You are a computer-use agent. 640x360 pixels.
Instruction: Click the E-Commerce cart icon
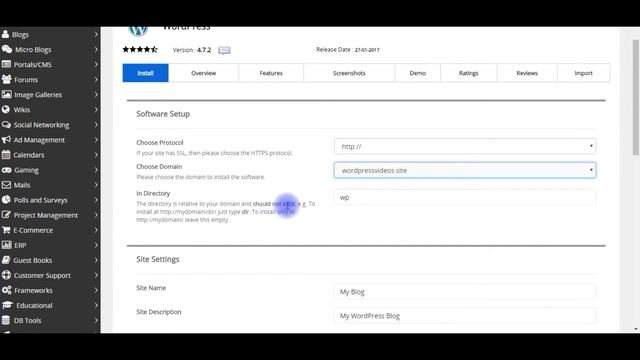coord(6,230)
